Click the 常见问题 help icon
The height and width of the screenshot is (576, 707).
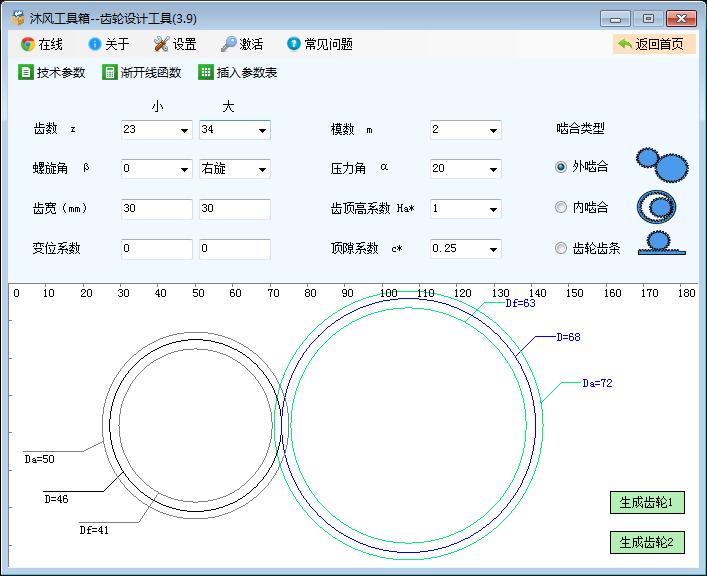tap(294, 44)
